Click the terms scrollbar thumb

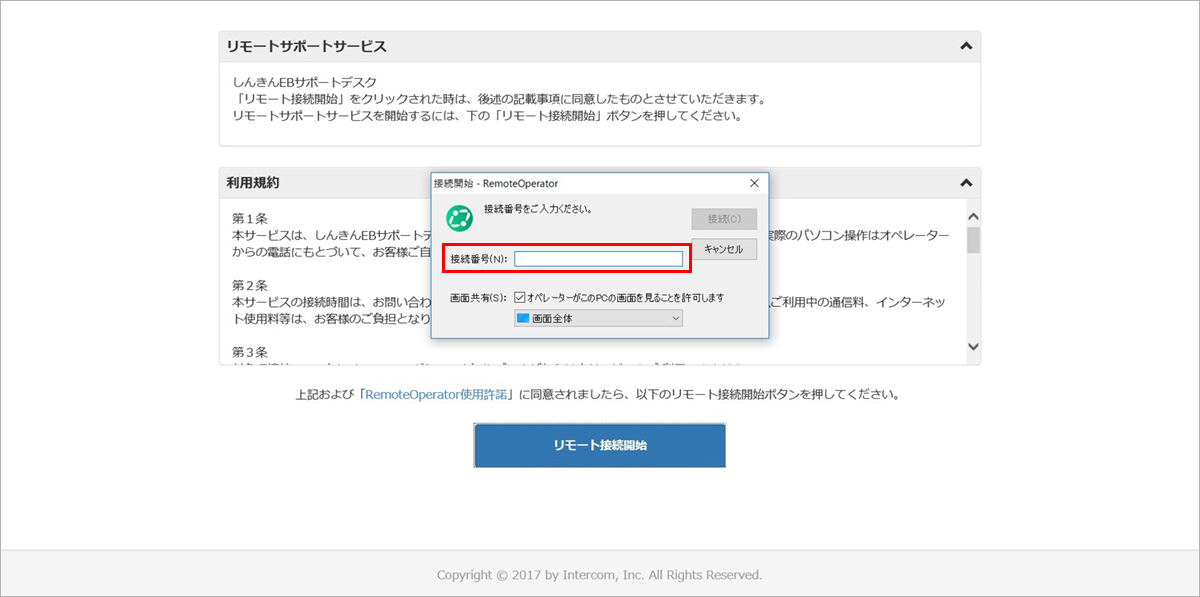pos(974,240)
